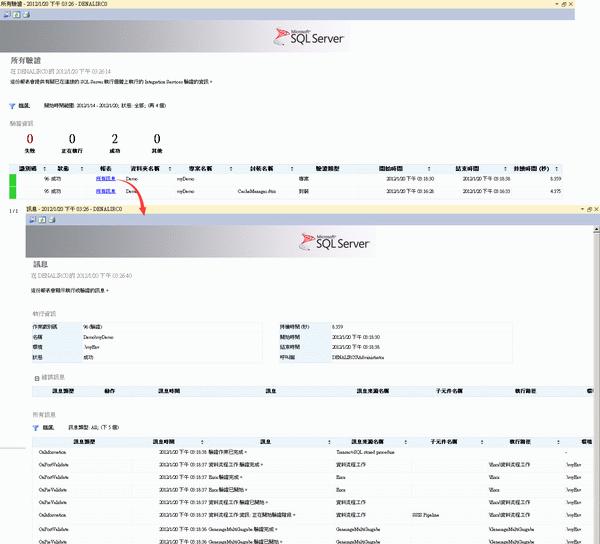Sort by the 資料夾名稱 column arrow

[170, 169]
